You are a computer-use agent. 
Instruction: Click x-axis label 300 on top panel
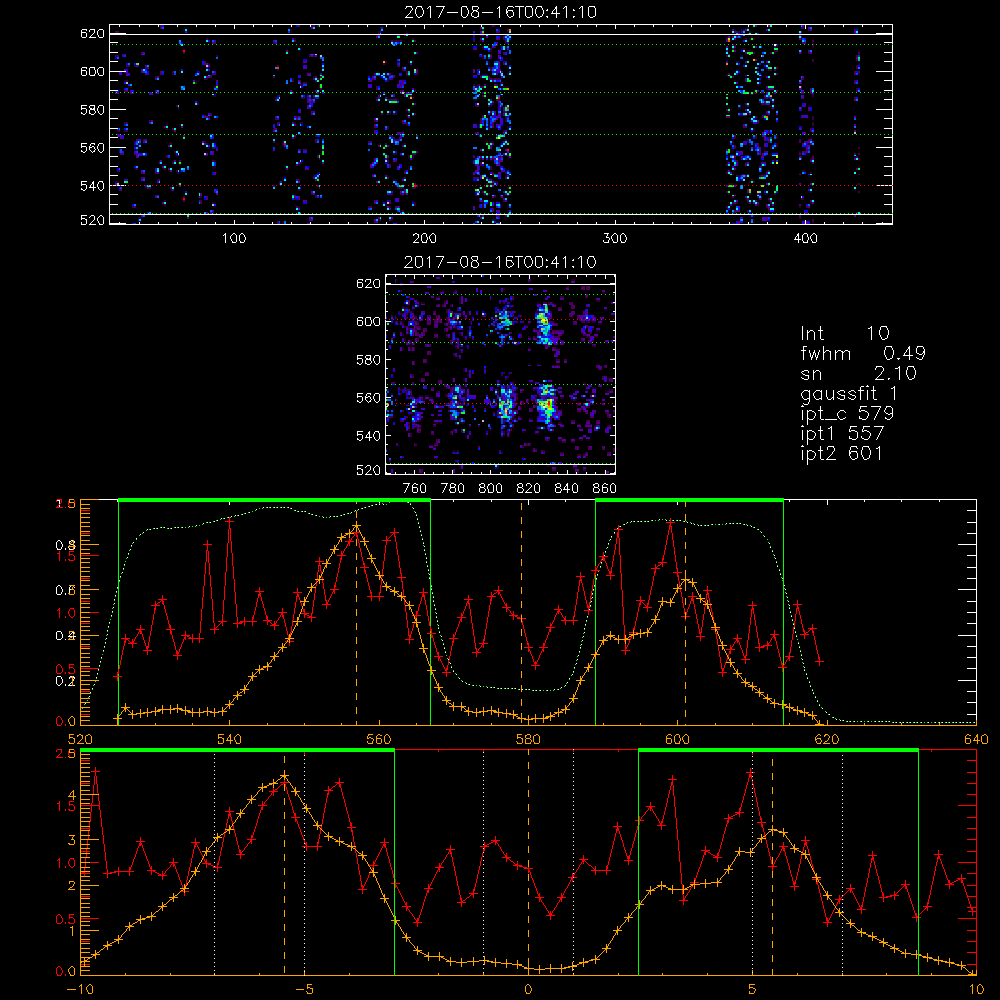615,239
